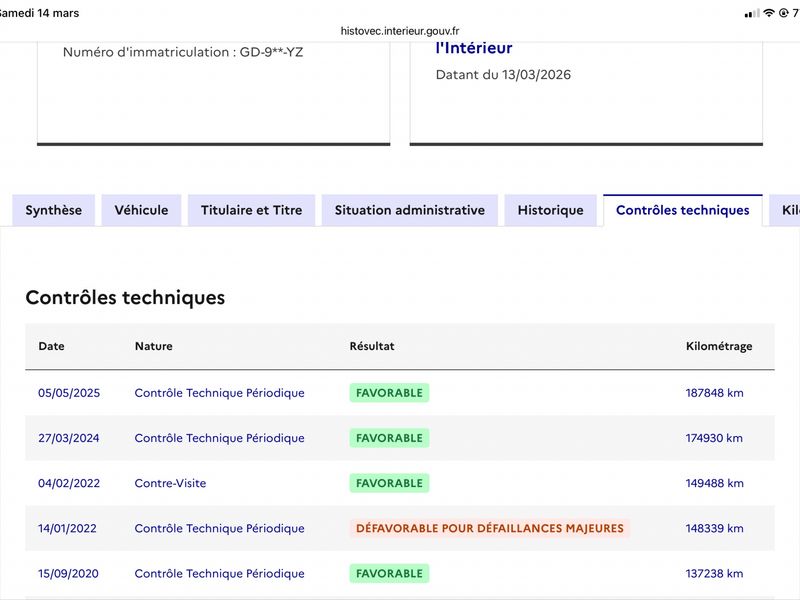Tap the cellular signal bars icon
This screenshot has height=600, width=800.
pyautogui.click(x=752, y=13)
